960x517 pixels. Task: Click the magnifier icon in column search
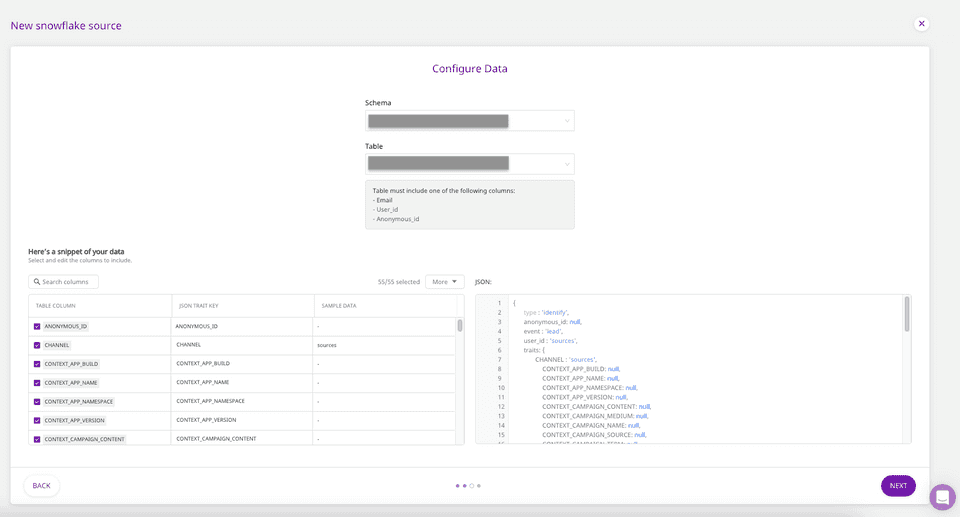click(x=37, y=282)
